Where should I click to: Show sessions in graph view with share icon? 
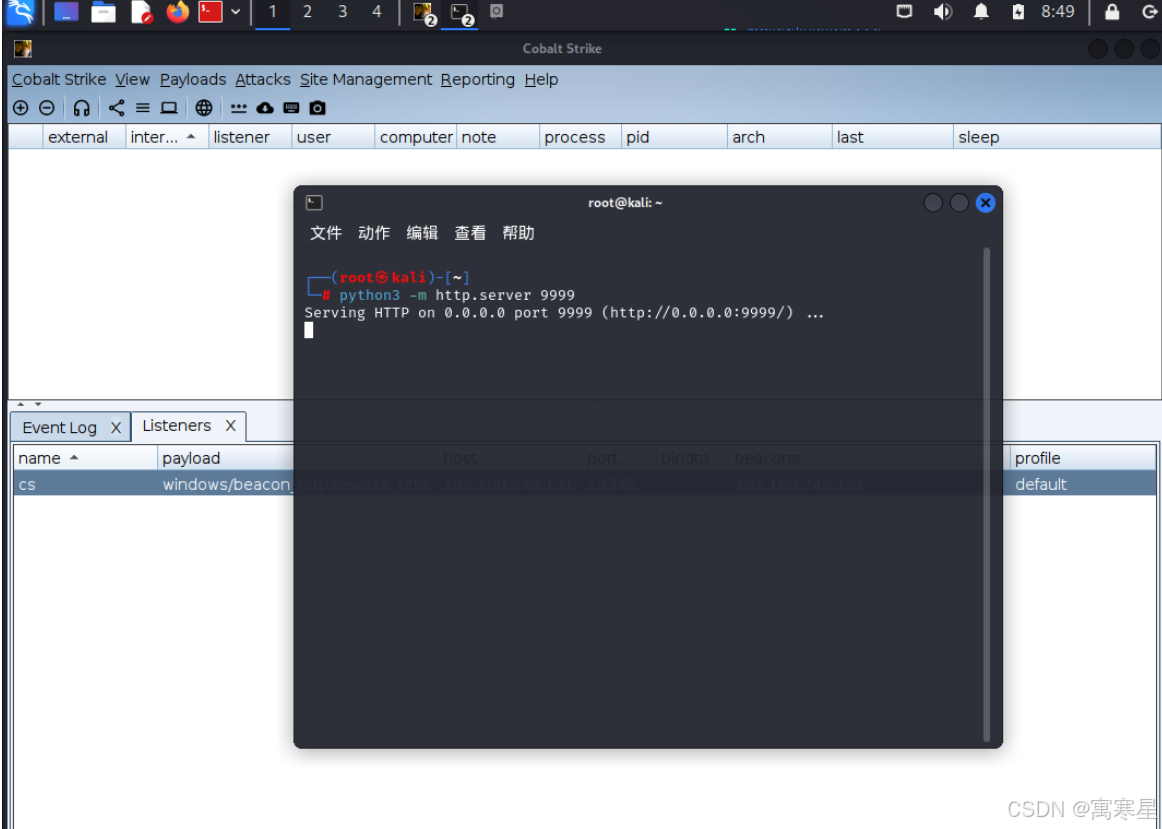[x=116, y=108]
